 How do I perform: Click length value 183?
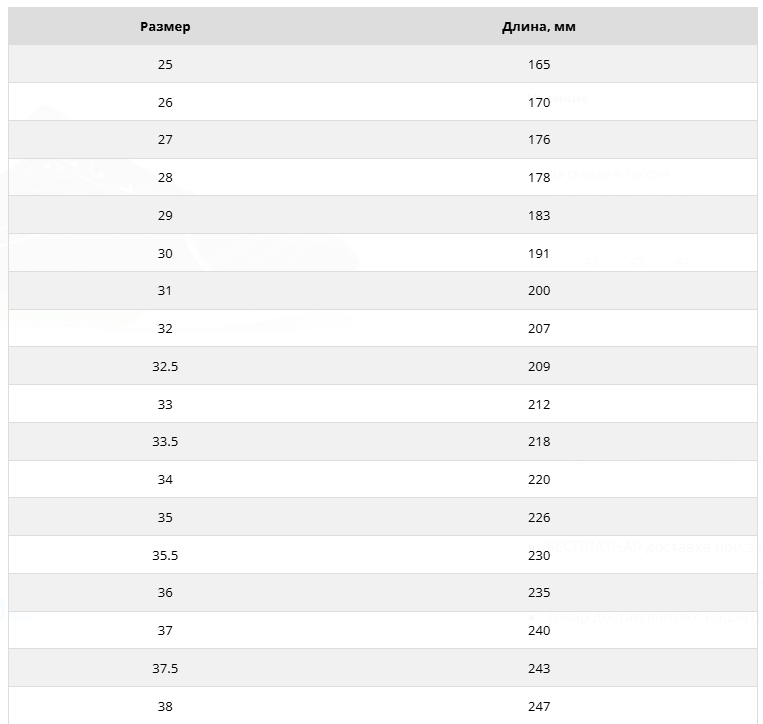(539, 216)
